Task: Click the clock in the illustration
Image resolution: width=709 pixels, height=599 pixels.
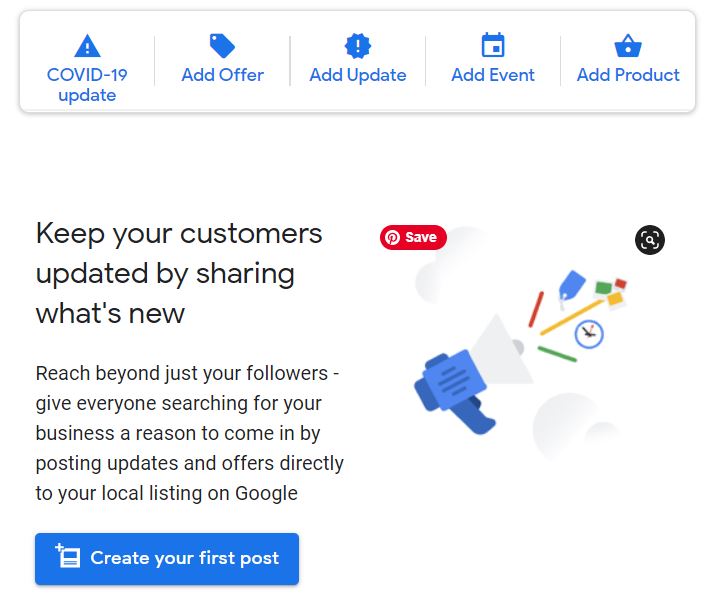Action: (589, 333)
